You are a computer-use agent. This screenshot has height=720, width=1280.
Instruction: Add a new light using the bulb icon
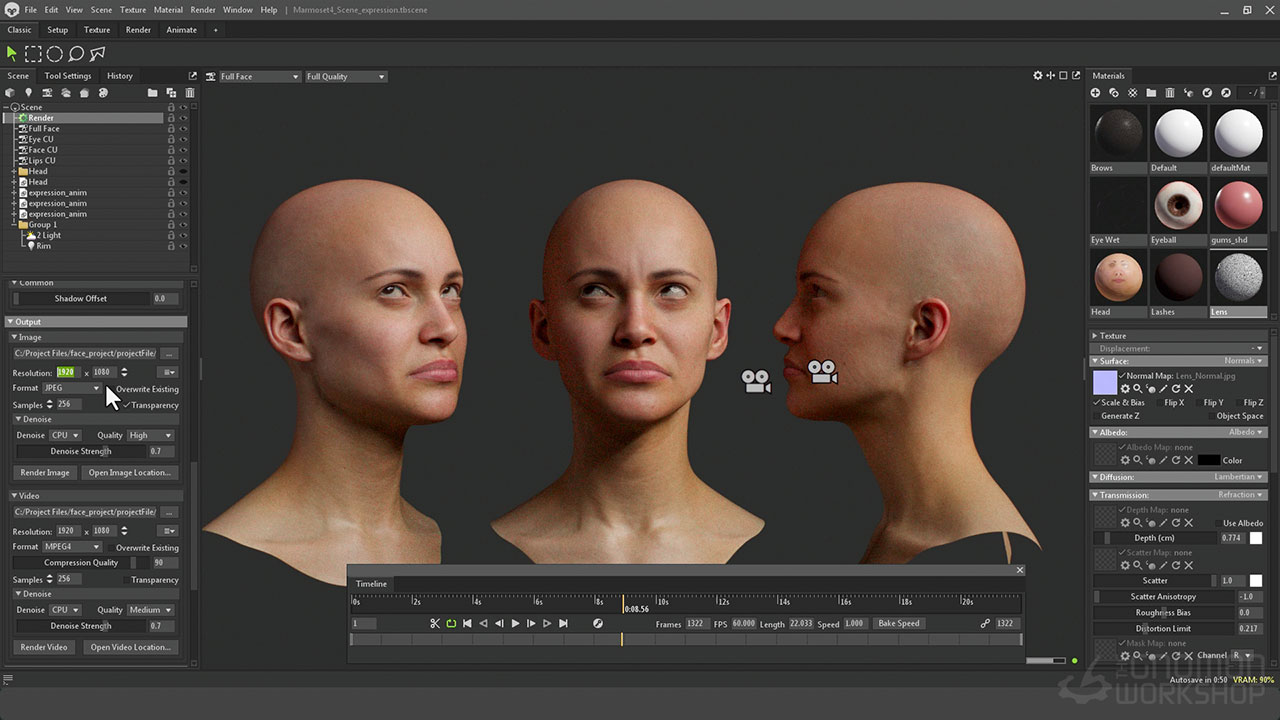[x=28, y=93]
